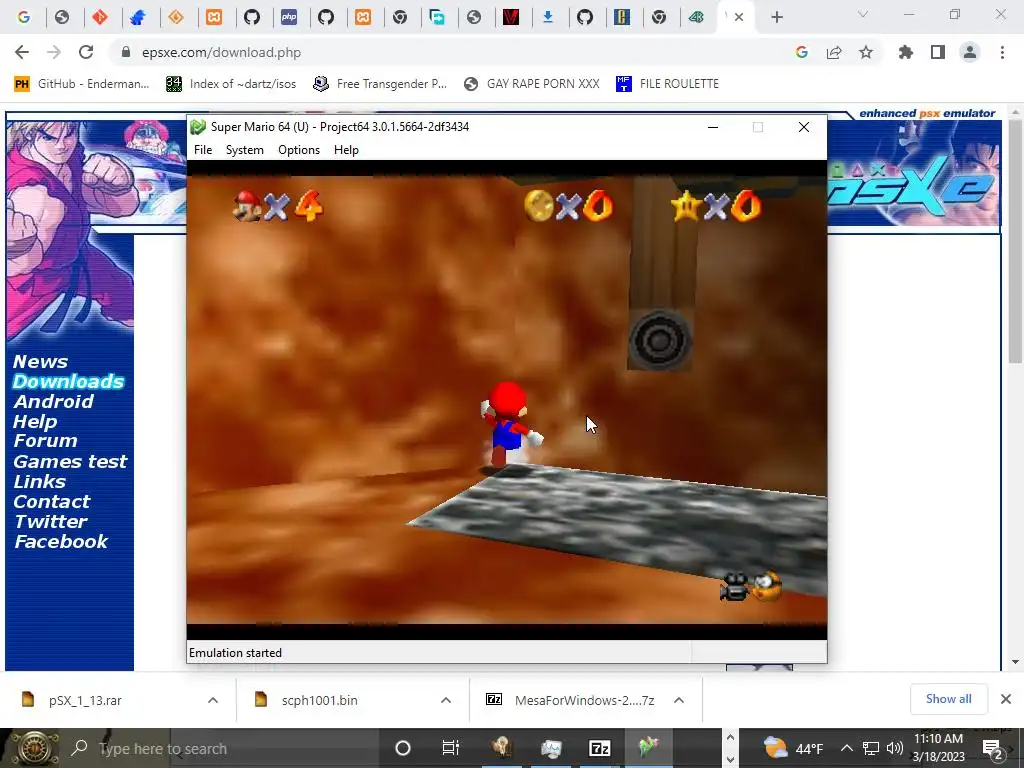Open the Chrome profile avatar
This screenshot has width=1024, height=768.
click(x=970, y=52)
